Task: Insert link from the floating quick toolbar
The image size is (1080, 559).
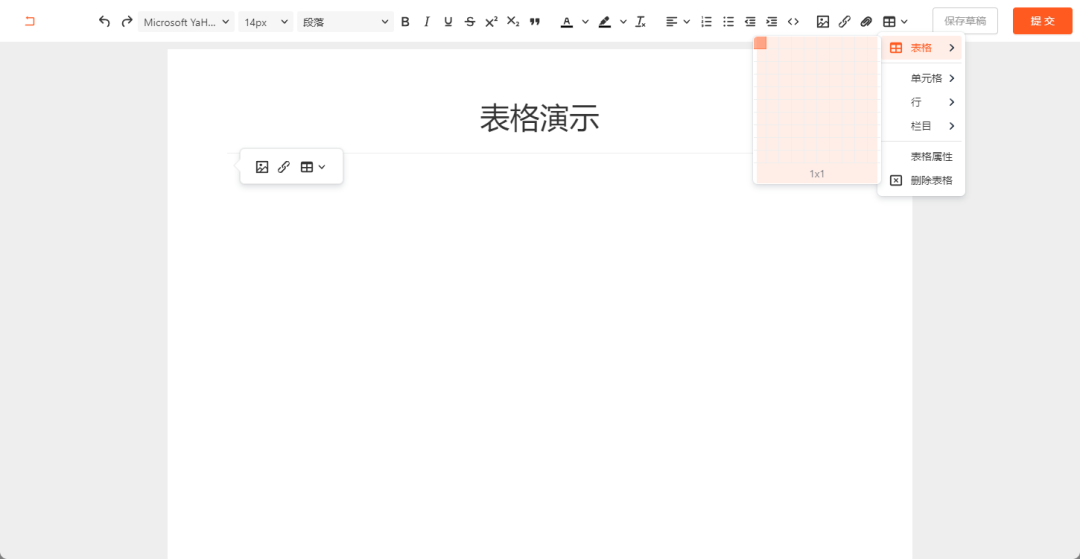Action: click(x=284, y=167)
